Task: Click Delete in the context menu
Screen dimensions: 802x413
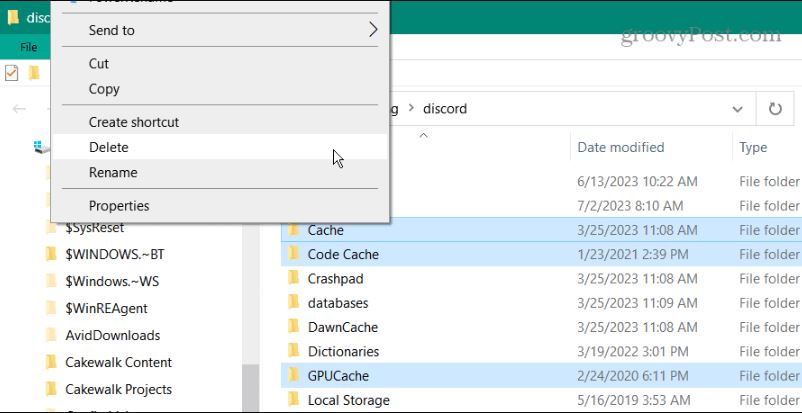Action: pyautogui.click(x=220, y=147)
